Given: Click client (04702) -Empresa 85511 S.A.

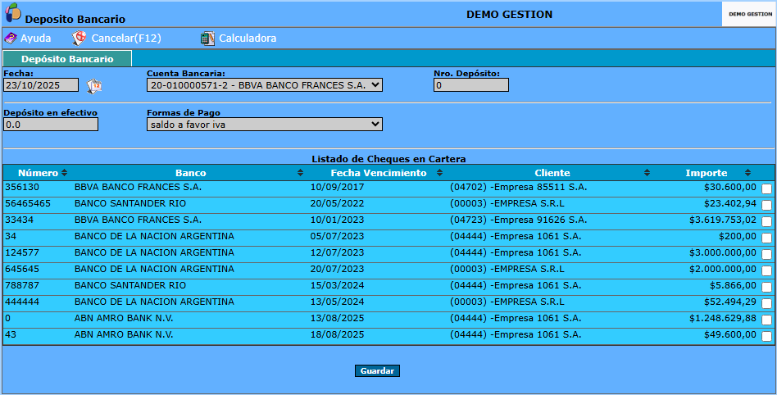Looking at the screenshot, I should pos(518,187).
